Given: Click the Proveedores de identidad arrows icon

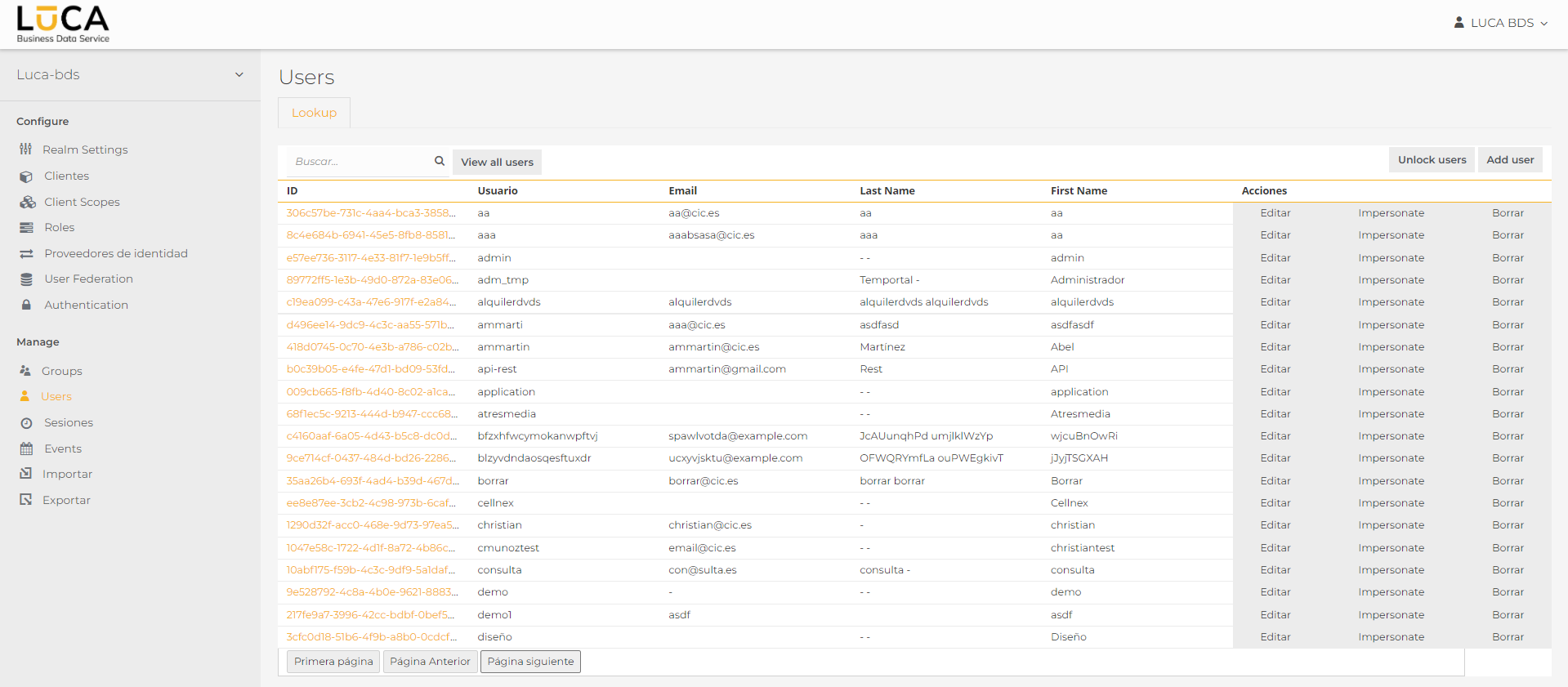Looking at the screenshot, I should [x=26, y=254].
